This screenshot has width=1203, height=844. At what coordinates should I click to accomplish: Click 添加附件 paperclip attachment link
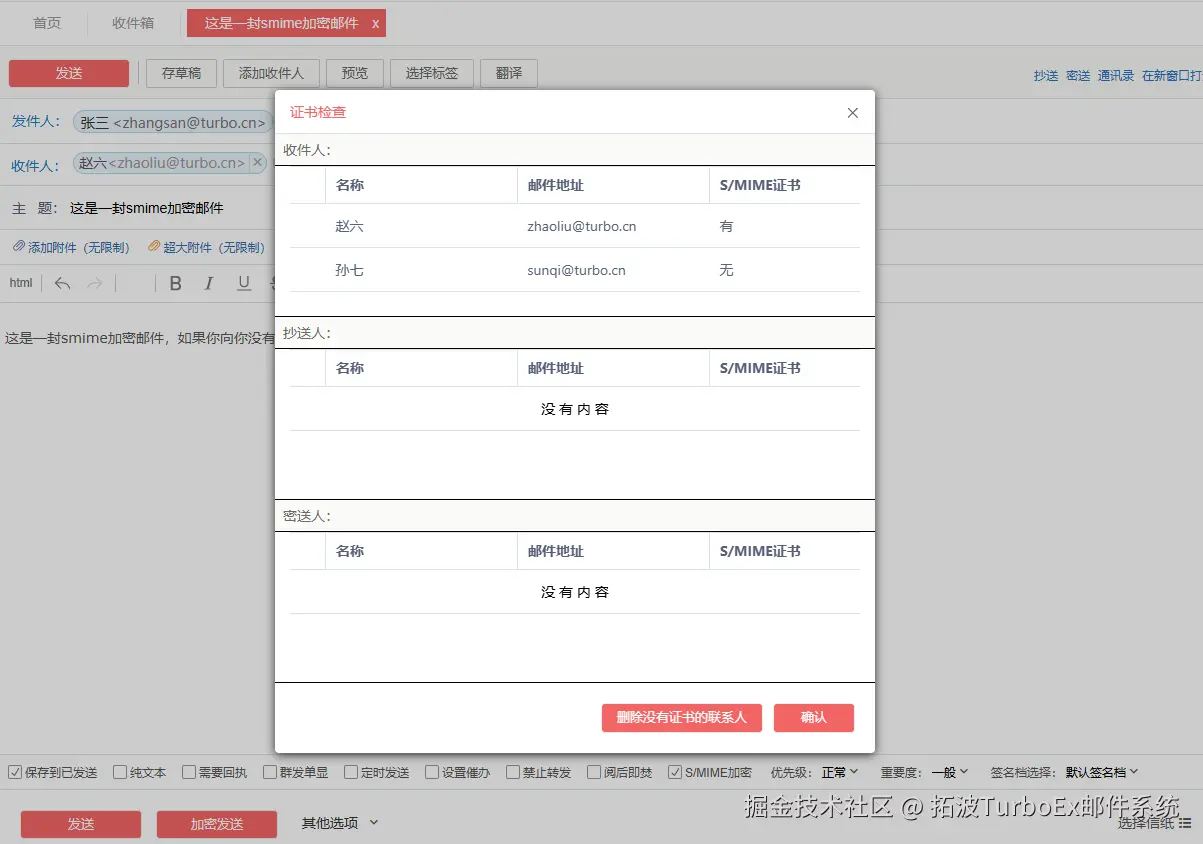pyautogui.click(x=71, y=247)
